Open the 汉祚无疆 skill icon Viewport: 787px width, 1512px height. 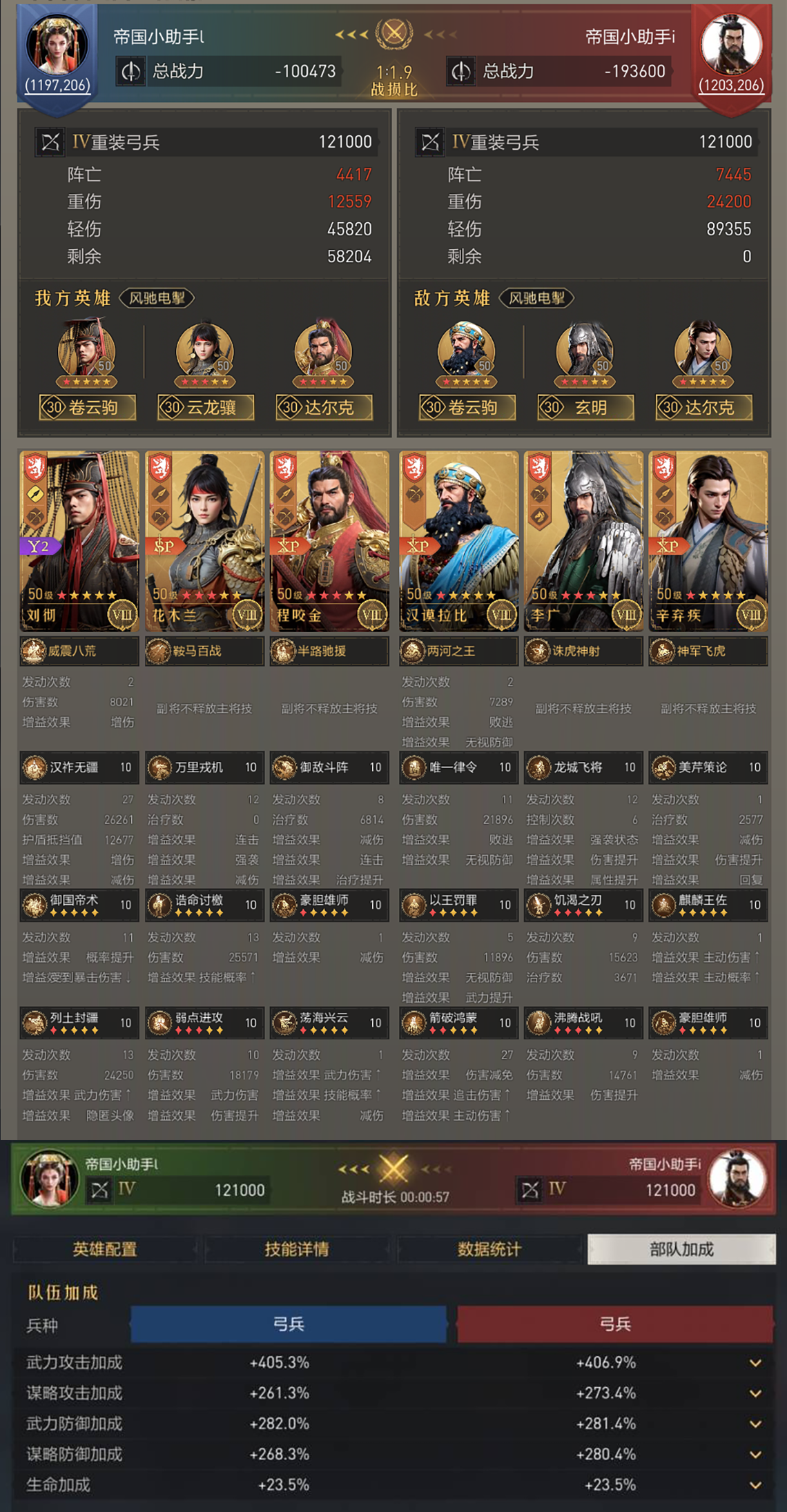(34, 767)
